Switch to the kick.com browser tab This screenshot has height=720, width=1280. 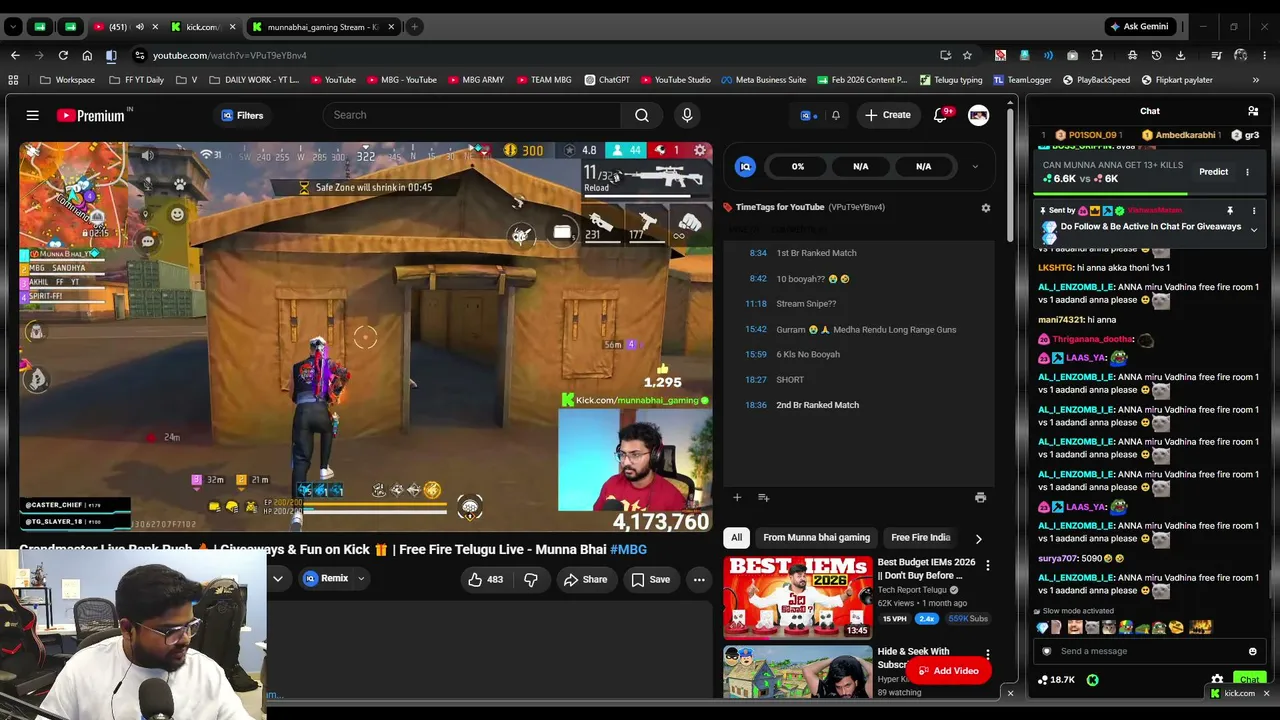pos(201,27)
